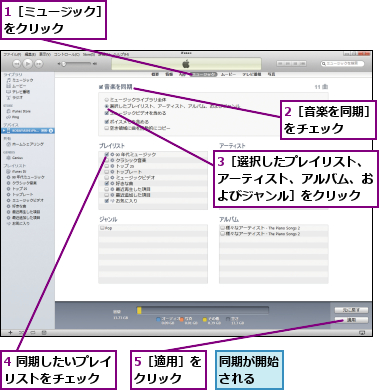Click the 適用 button

coord(351,320)
